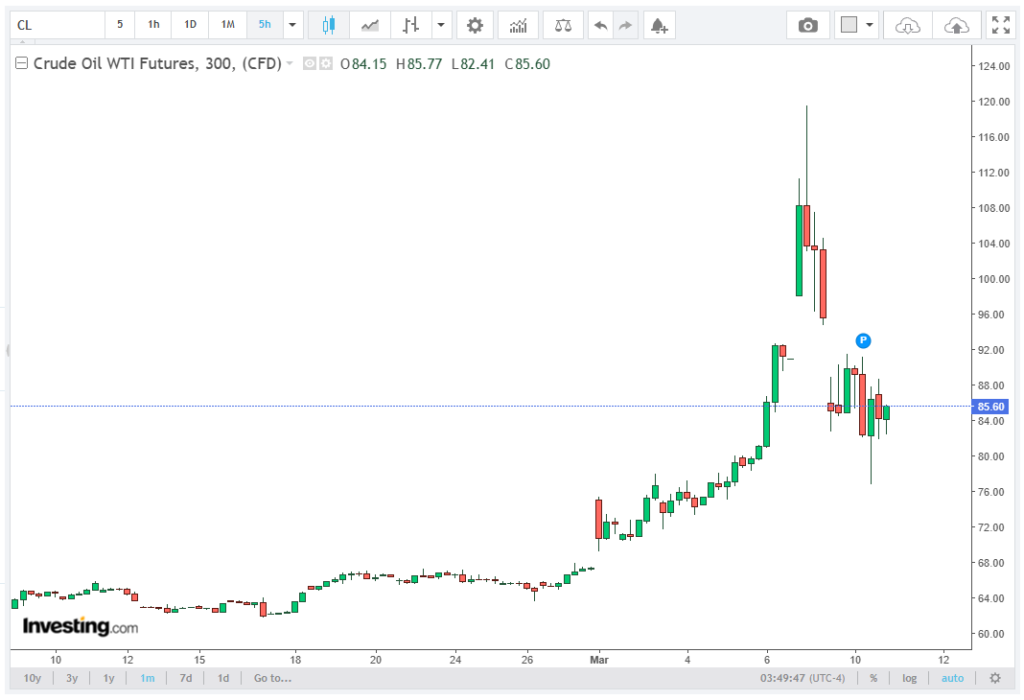Toggle the log scale option
The width and height of the screenshot is (1024, 700).
pos(909,678)
